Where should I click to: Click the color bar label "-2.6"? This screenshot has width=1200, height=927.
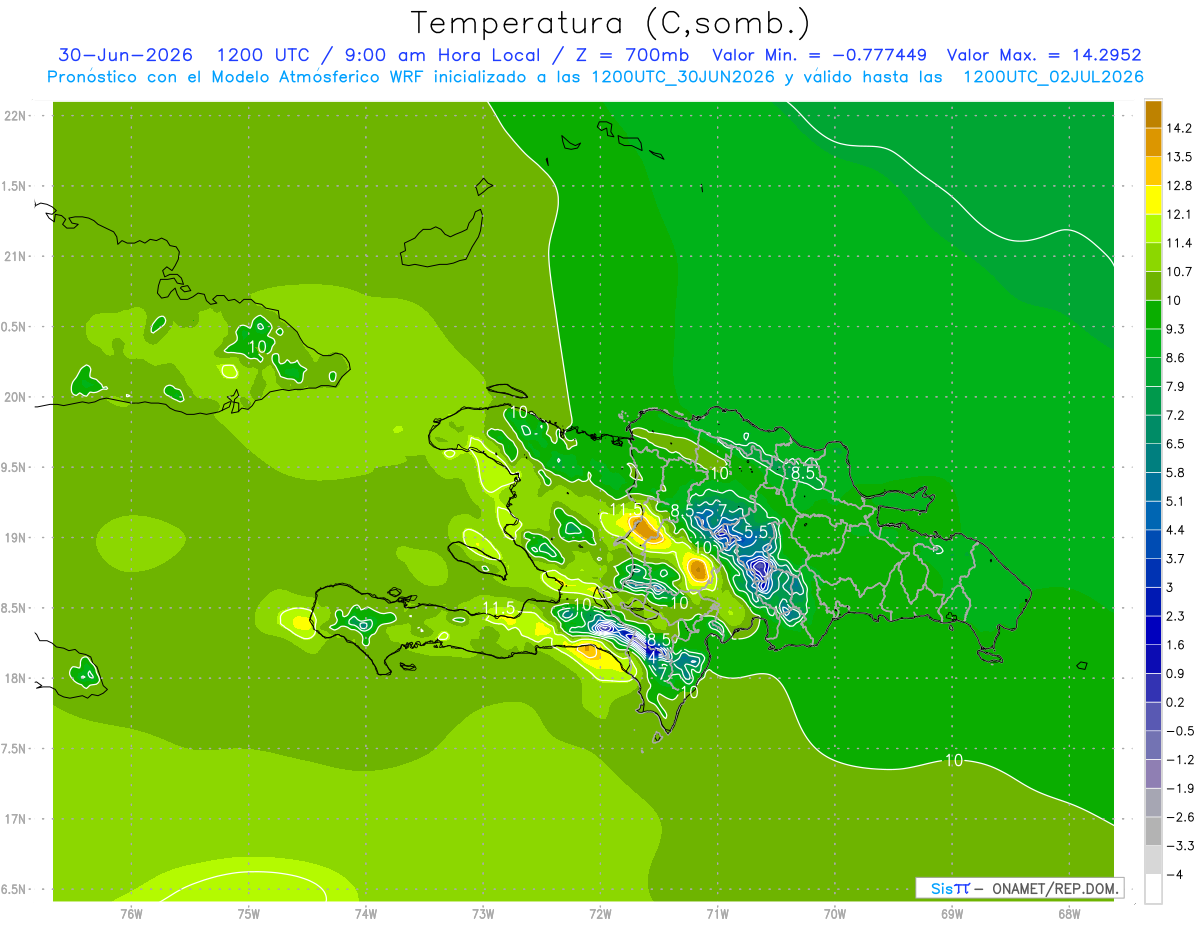click(1178, 817)
